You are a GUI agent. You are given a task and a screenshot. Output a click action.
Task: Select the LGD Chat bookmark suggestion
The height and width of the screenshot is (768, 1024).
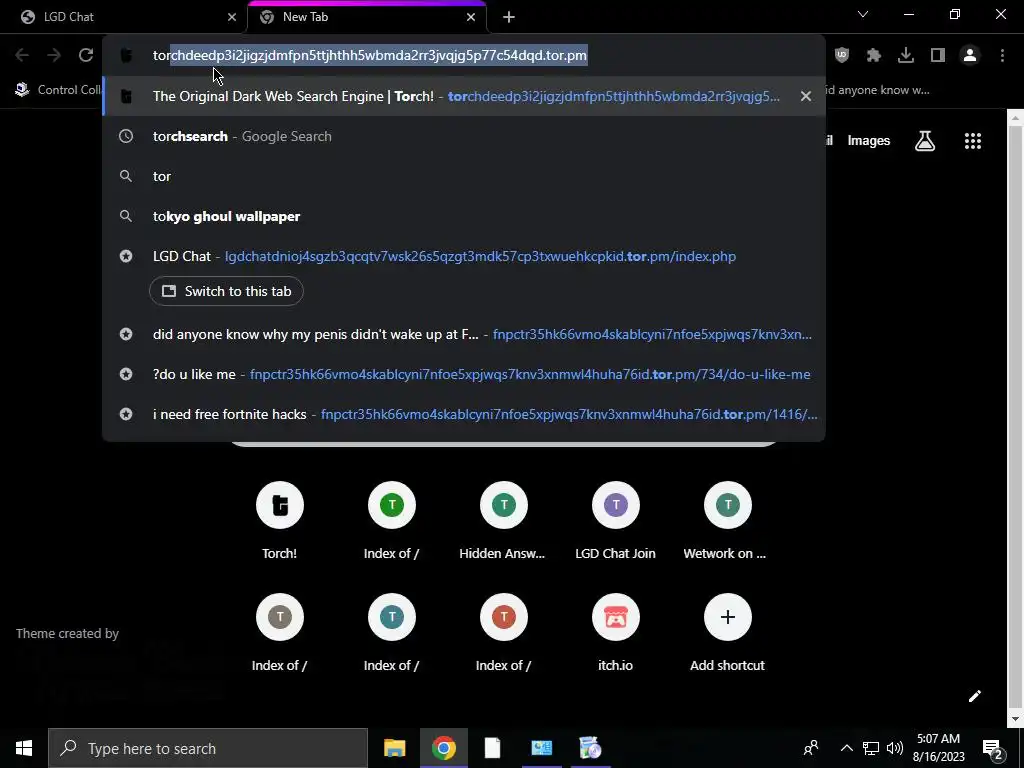coord(464,256)
